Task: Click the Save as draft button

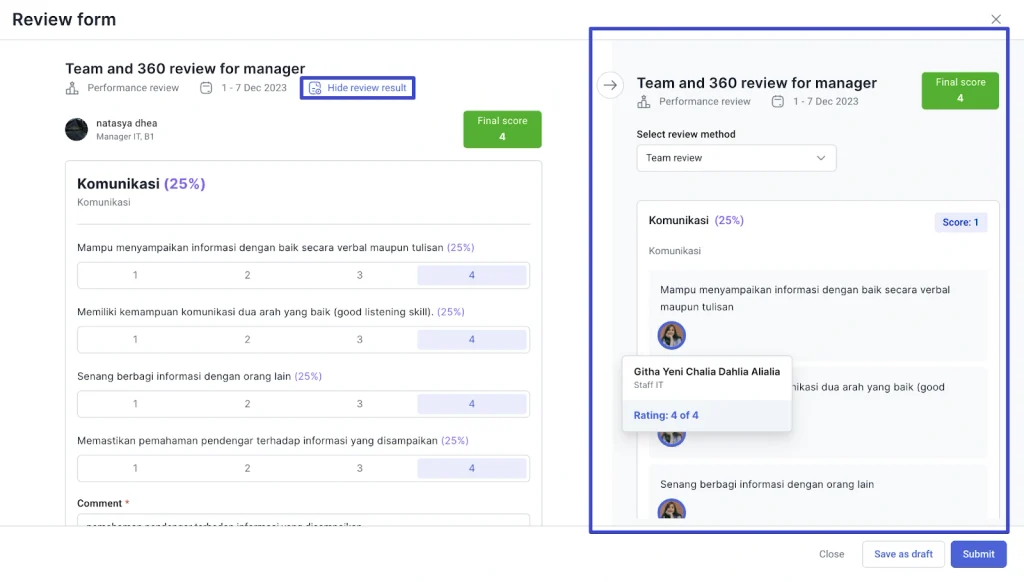Action: pos(903,554)
